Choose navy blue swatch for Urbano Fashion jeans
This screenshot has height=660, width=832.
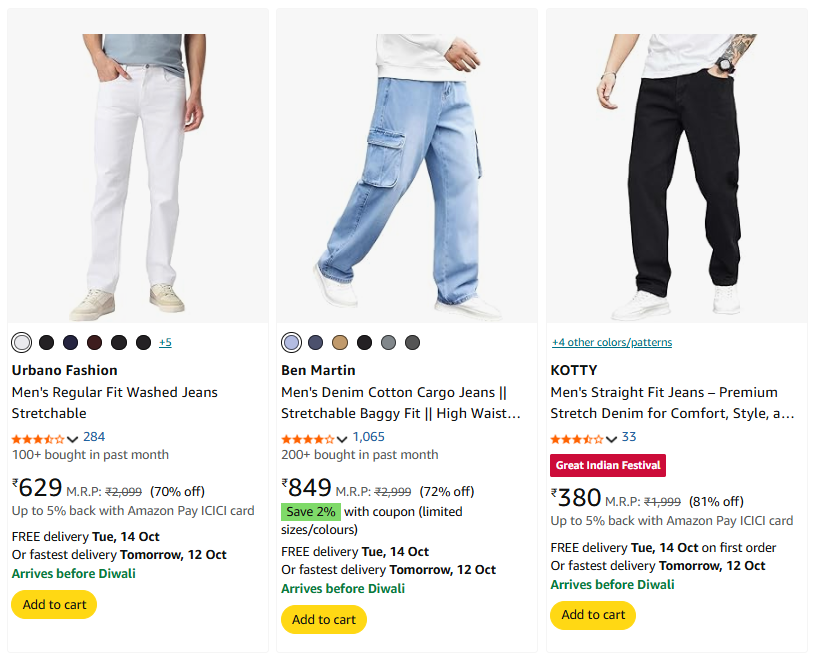[70, 343]
